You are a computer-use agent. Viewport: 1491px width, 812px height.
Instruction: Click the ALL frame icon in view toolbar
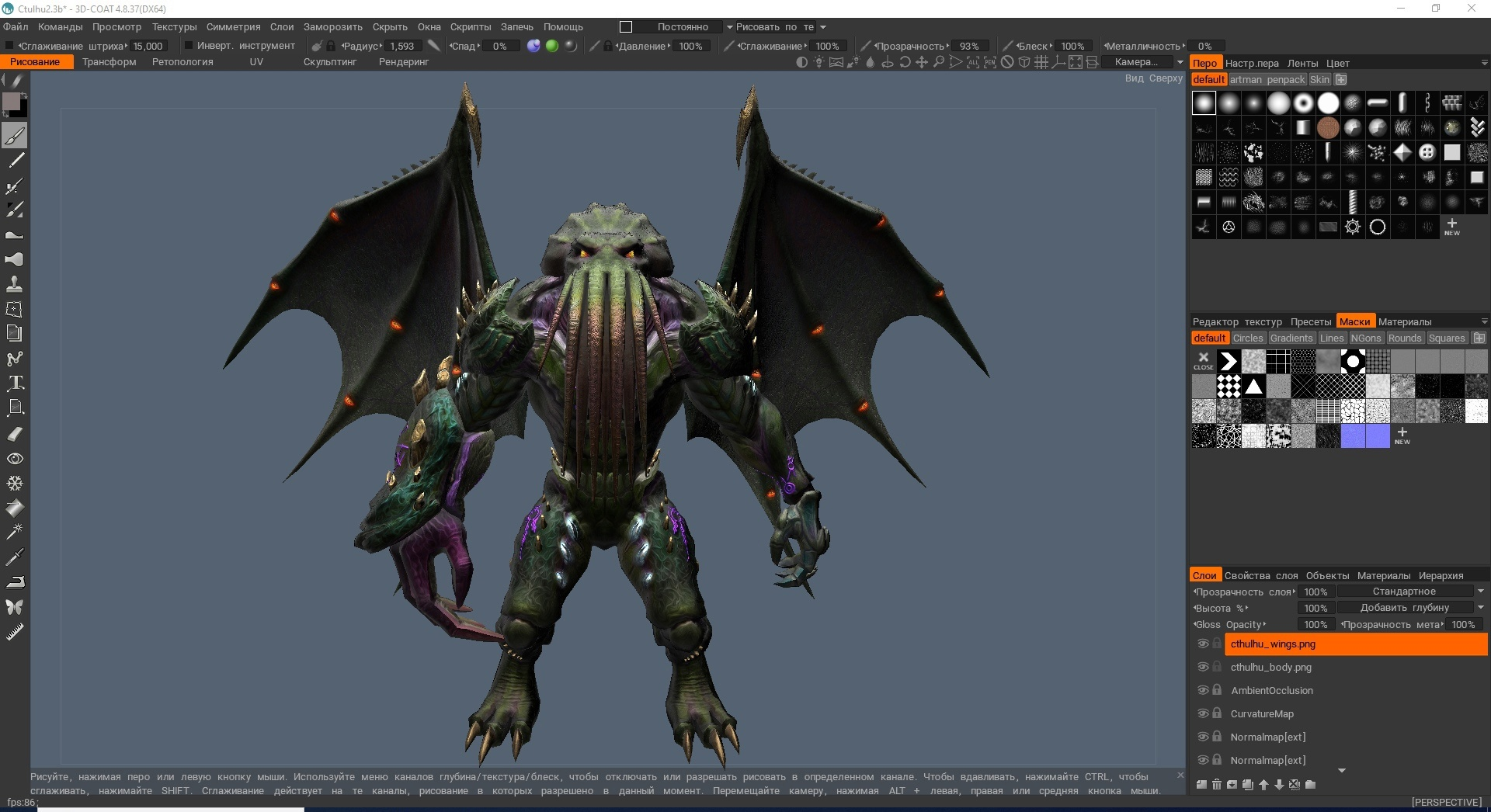[x=973, y=62]
